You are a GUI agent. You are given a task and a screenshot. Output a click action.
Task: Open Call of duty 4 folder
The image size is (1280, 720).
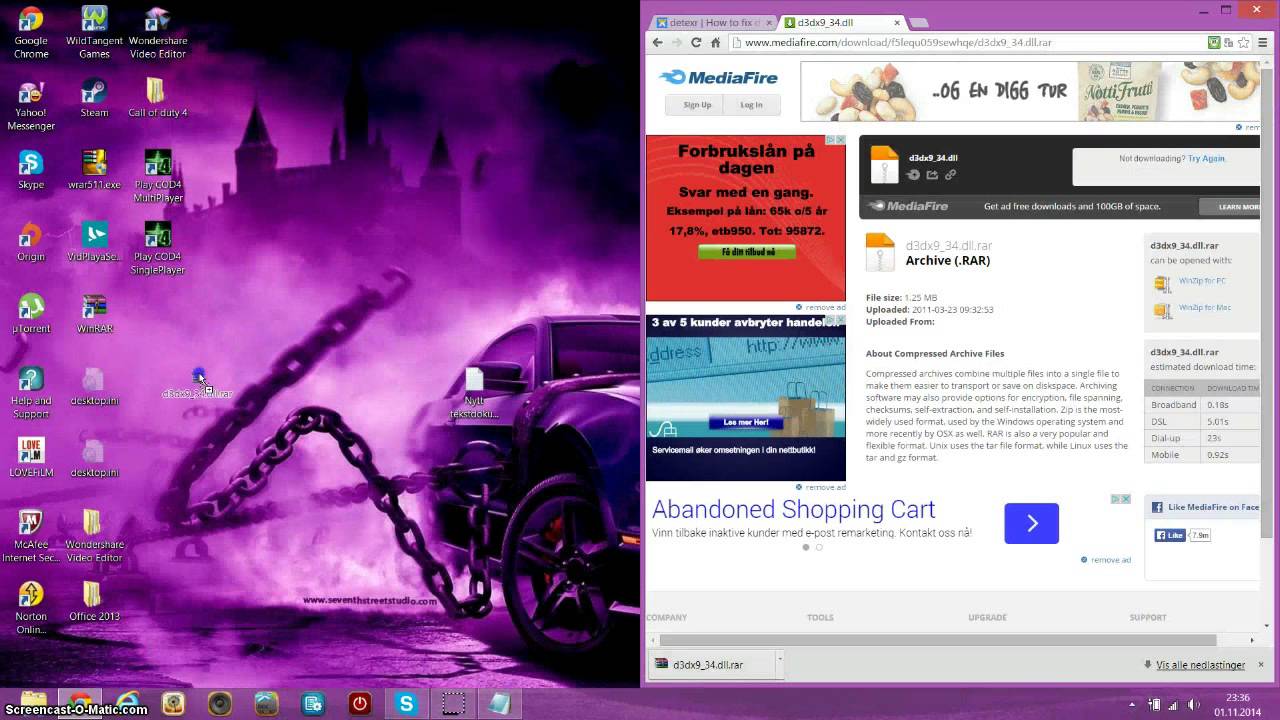tap(157, 98)
